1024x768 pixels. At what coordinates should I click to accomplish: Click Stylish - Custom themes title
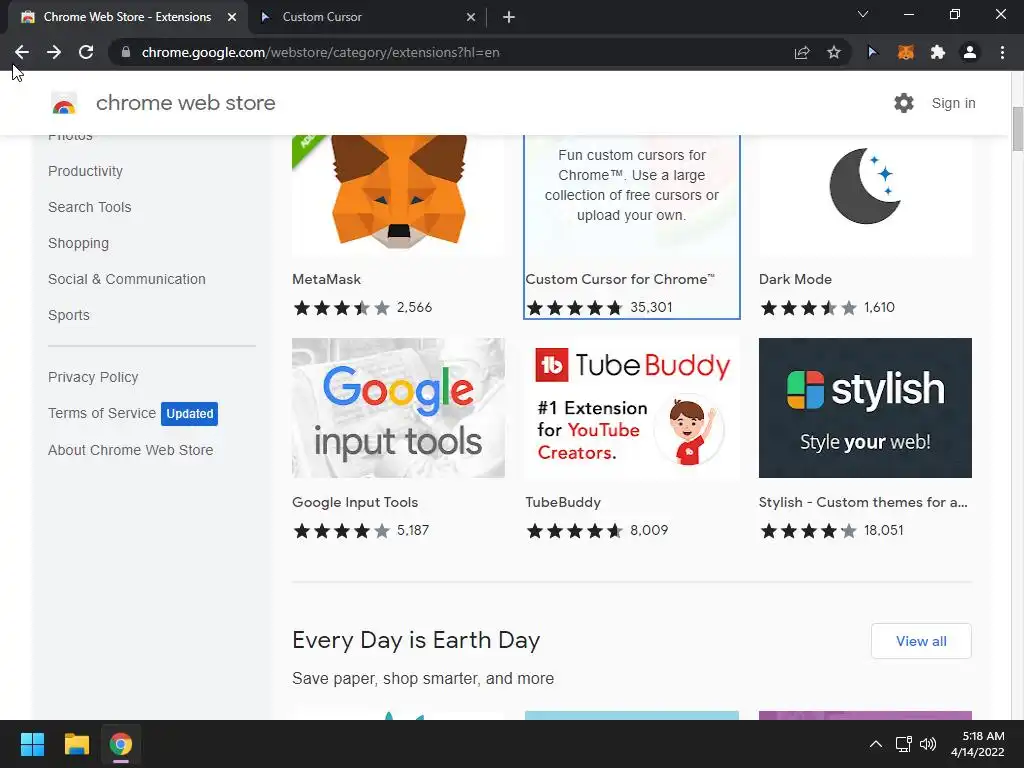(x=863, y=502)
